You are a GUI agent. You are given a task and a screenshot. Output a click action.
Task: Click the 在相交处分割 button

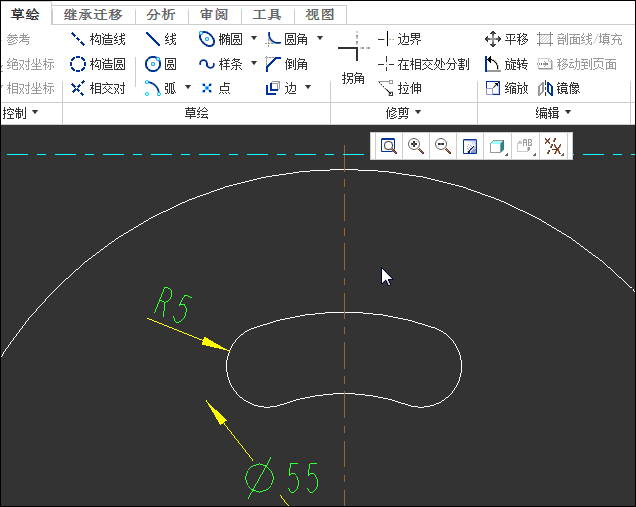423,64
